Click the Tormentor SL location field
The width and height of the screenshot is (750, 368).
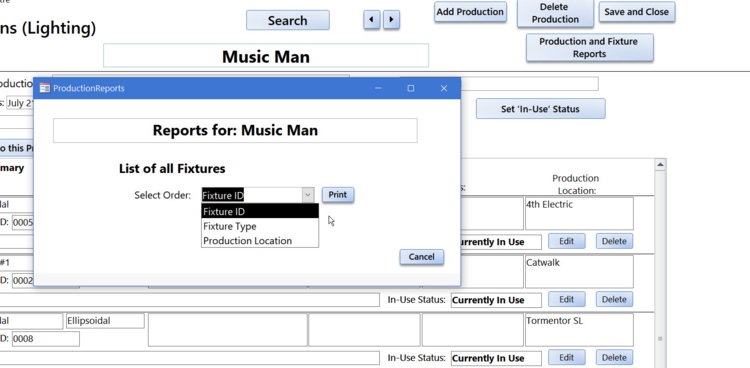coord(579,330)
